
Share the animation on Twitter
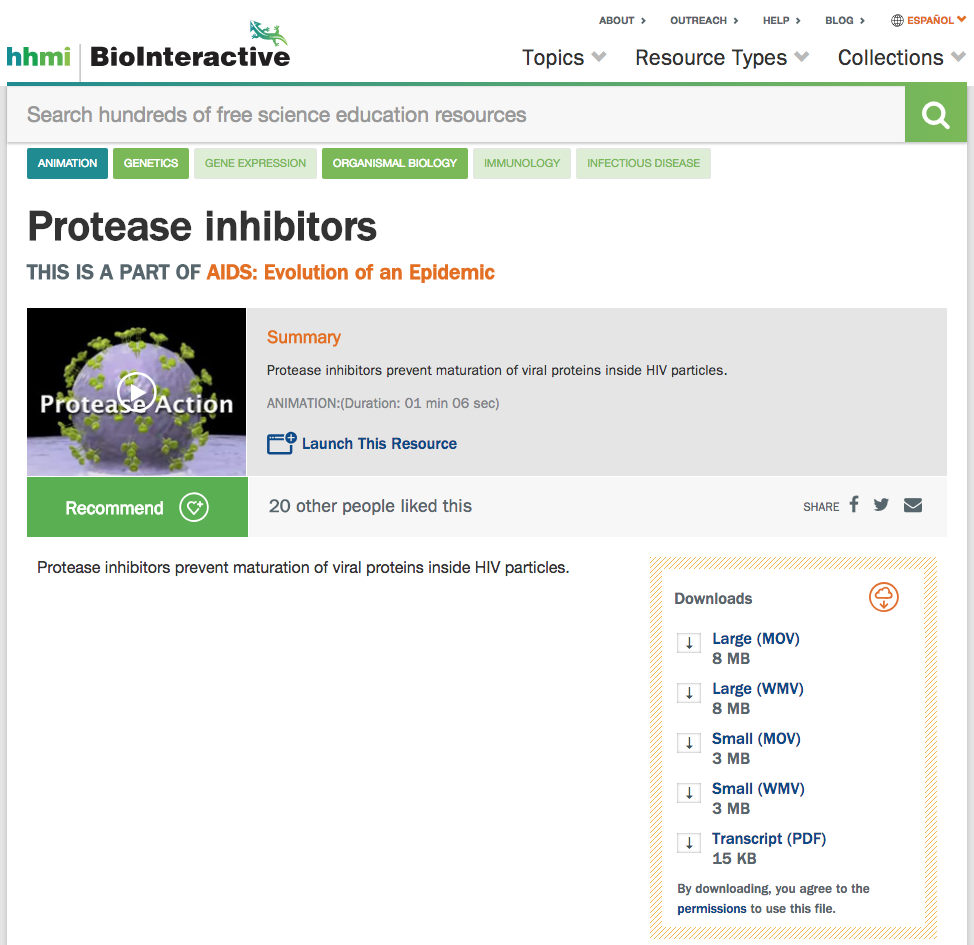pos(881,506)
